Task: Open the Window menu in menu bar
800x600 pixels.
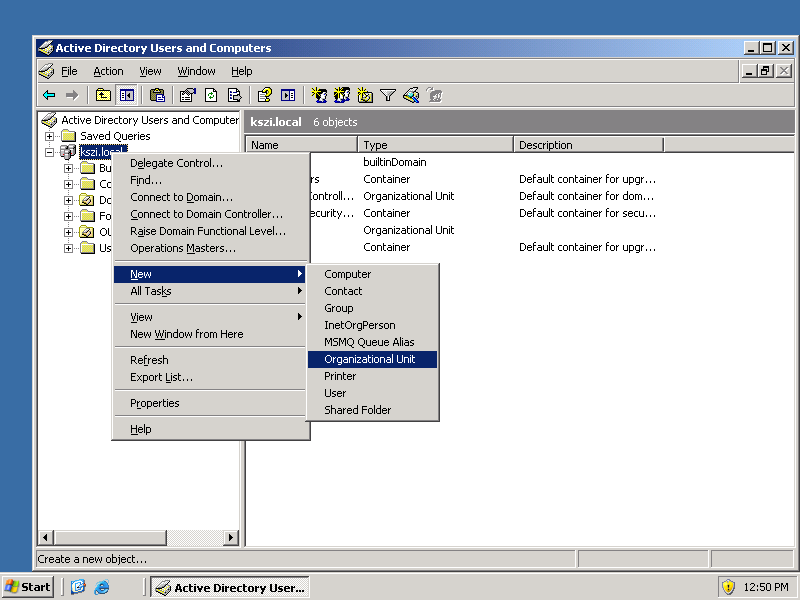Action: (x=196, y=71)
